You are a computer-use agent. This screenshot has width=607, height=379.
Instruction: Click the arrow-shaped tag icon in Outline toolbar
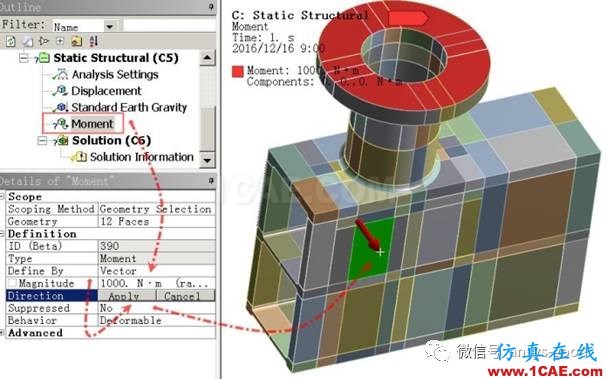click(x=44, y=41)
